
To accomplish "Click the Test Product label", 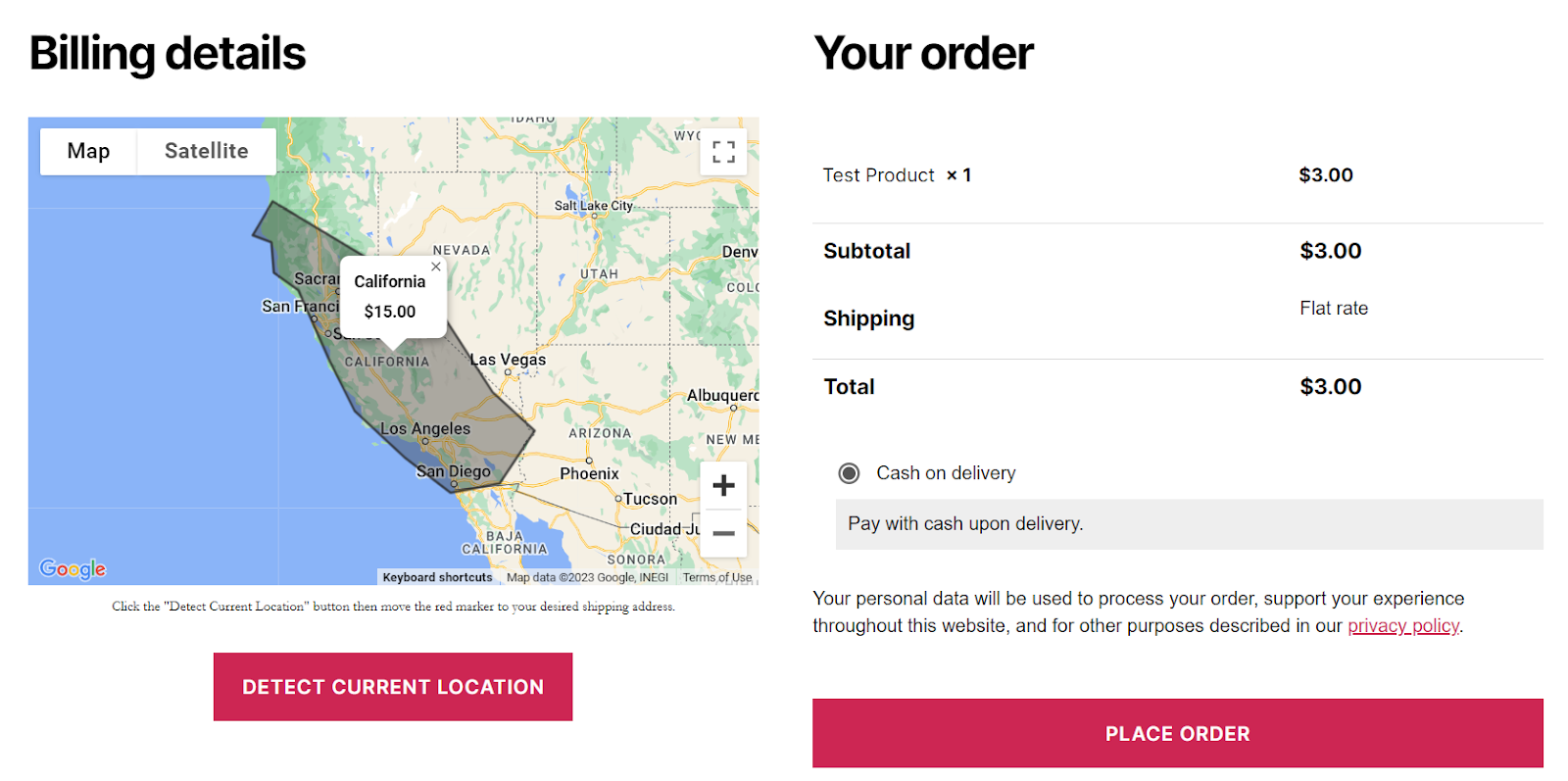I will point(878,174).
